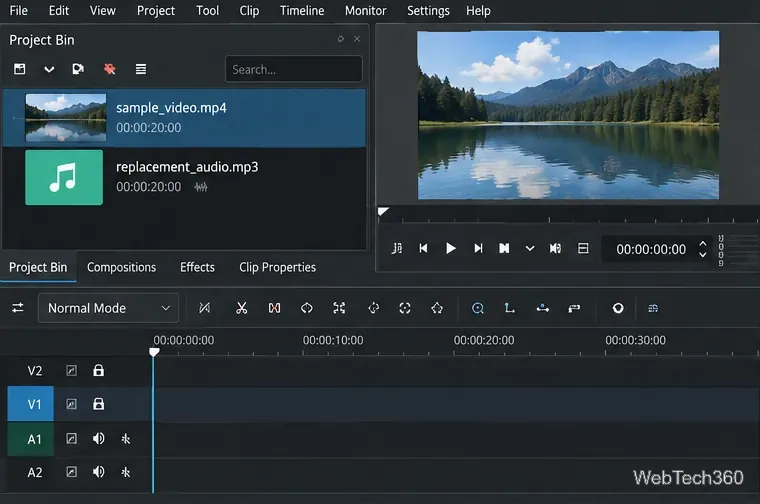
Task: Expand the add clip dropdown arrow
Action: click(x=49, y=69)
